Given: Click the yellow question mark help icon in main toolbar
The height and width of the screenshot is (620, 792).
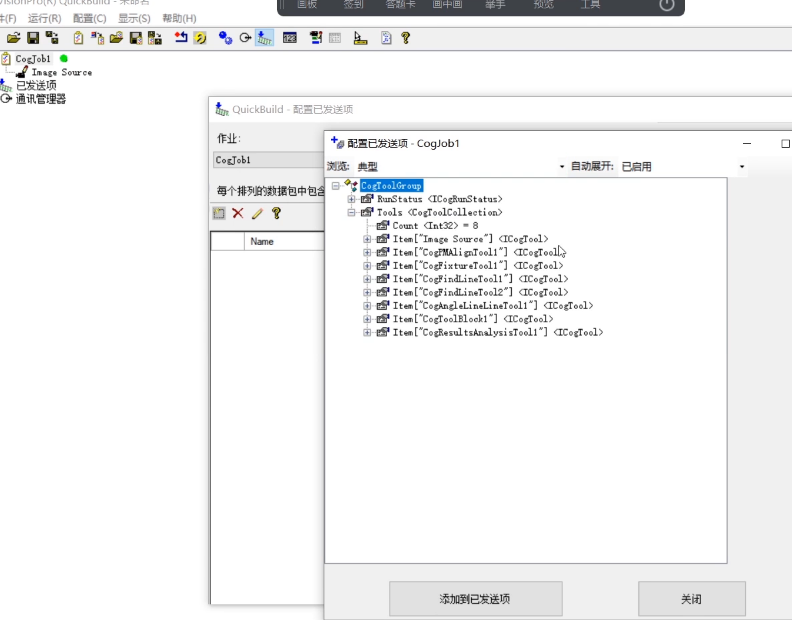Looking at the screenshot, I should point(405,38).
